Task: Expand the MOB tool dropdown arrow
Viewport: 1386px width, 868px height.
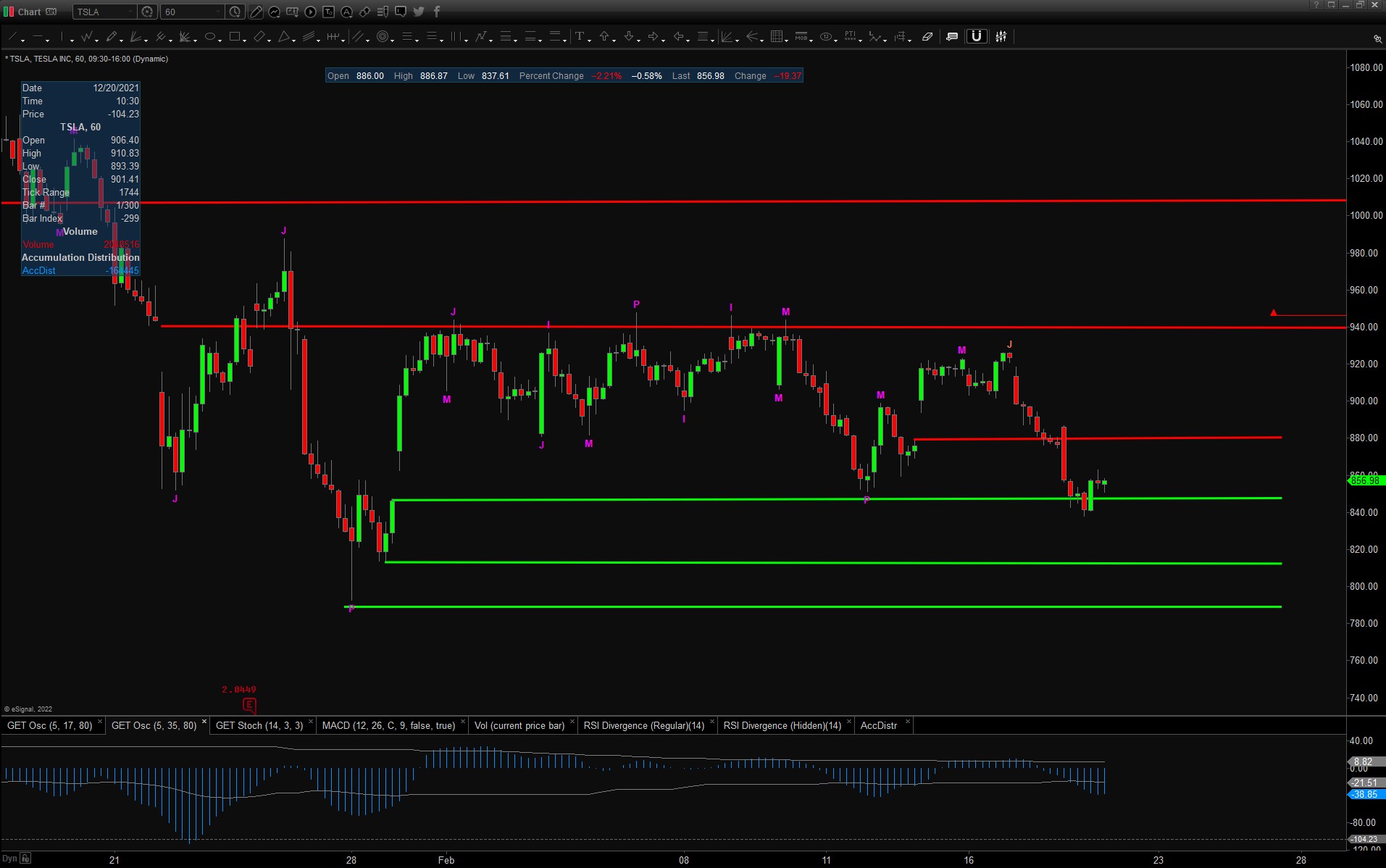Action: click(x=811, y=40)
